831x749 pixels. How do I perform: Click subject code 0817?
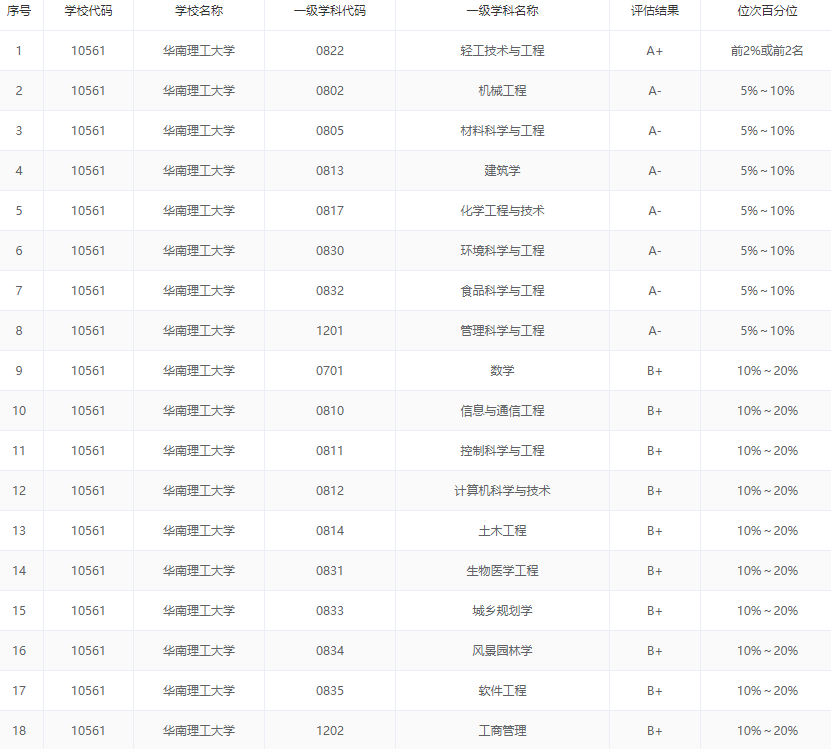pyautogui.click(x=330, y=211)
